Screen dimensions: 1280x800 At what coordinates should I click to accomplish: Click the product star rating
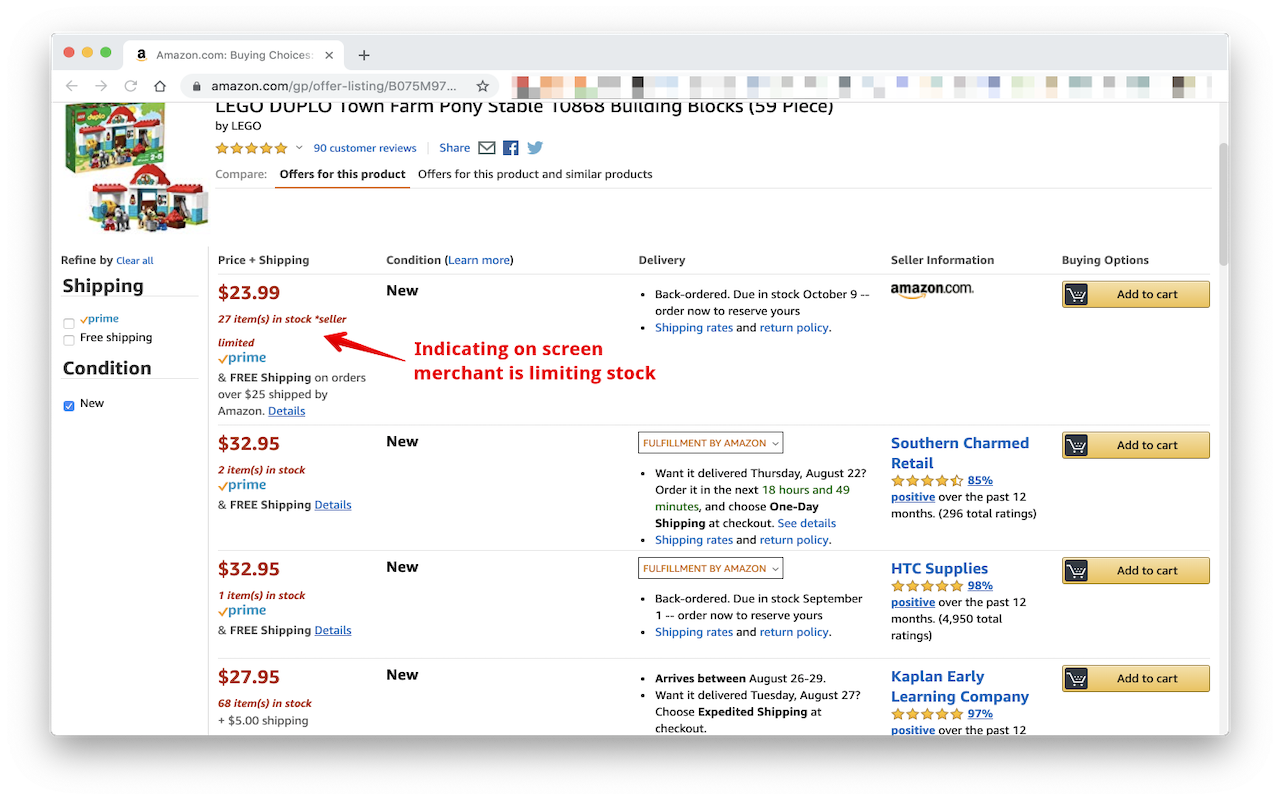point(251,148)
